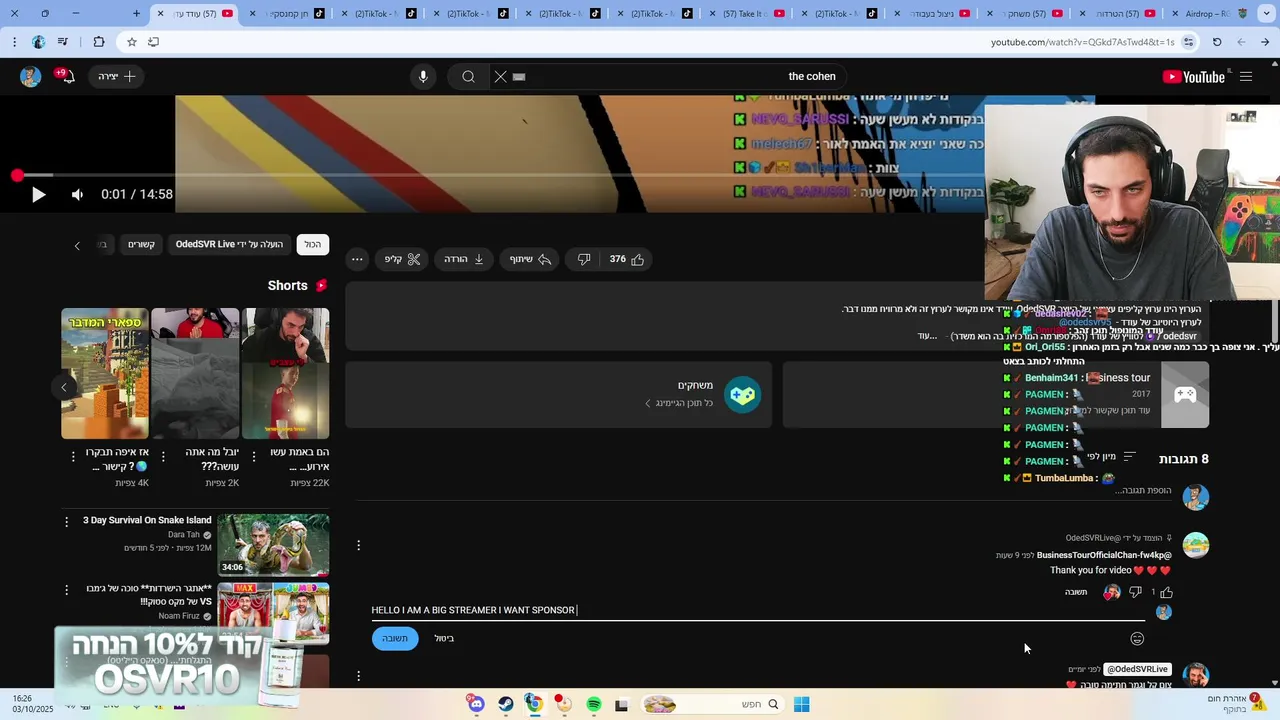Show the next filter chips with the arrow
Image resolution: width=1280 pixels, height=720 pixels.
click(x=77, y=245)
